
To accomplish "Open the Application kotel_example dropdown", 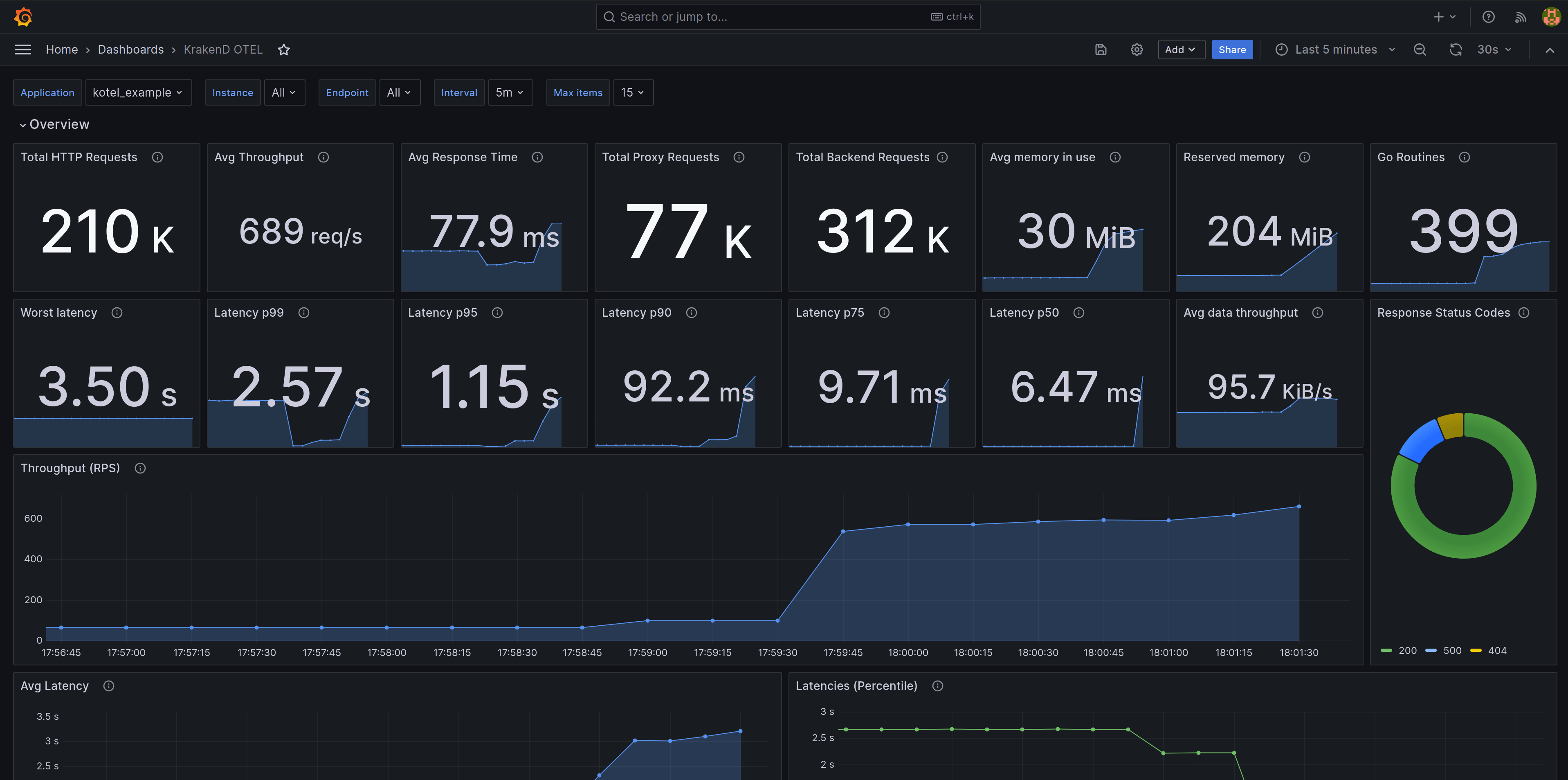I will pos(138,92).
